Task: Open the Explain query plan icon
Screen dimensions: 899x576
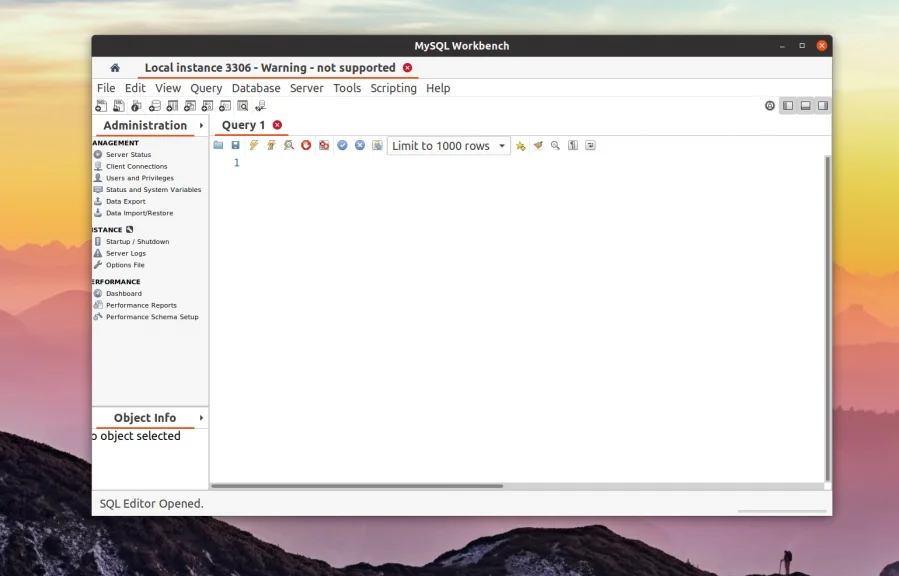Action: (x=288, y=145)
